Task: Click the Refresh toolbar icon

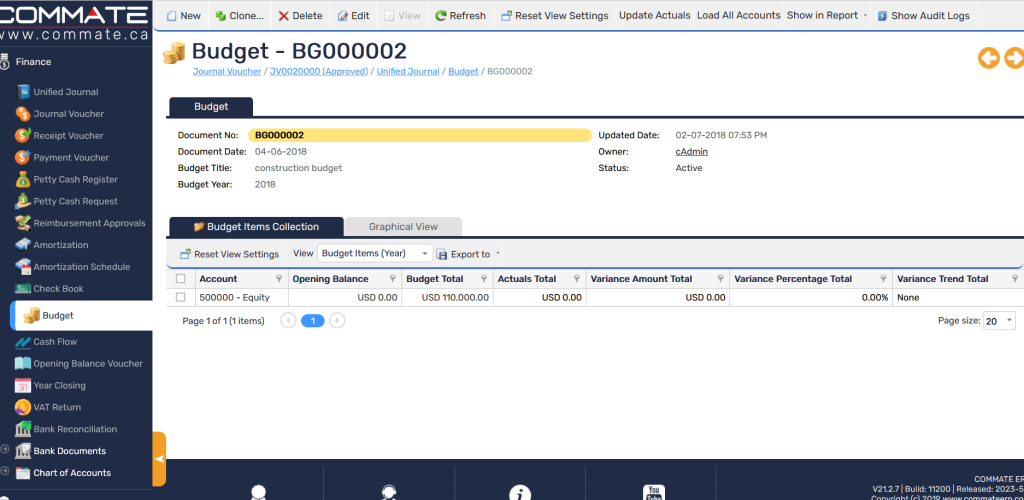Action: click(x=440, y=16)
